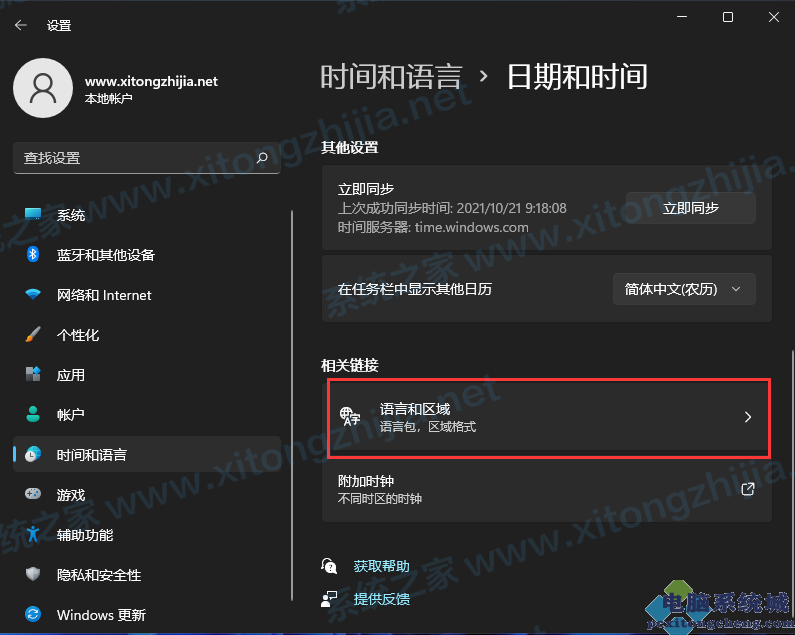795x635 pixels.
Task: Click the 上次成功同步时间 text line
Action: tap(452, 208)
